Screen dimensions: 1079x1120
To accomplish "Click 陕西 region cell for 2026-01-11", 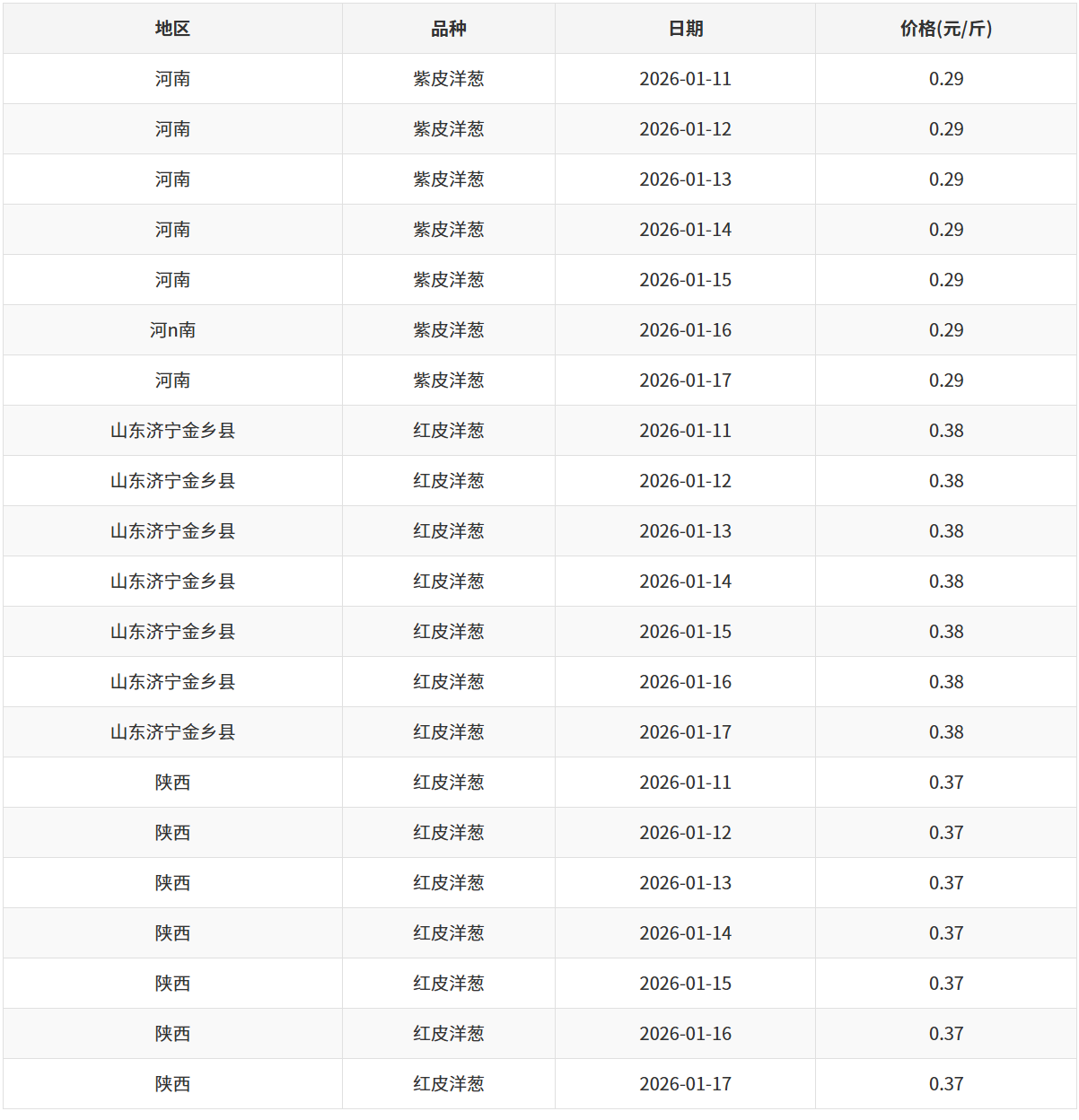I will [x=172, y=783].
